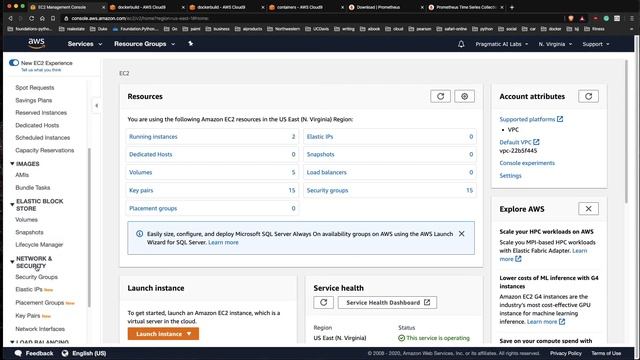Refresh the Service health section

click(324, 302)
